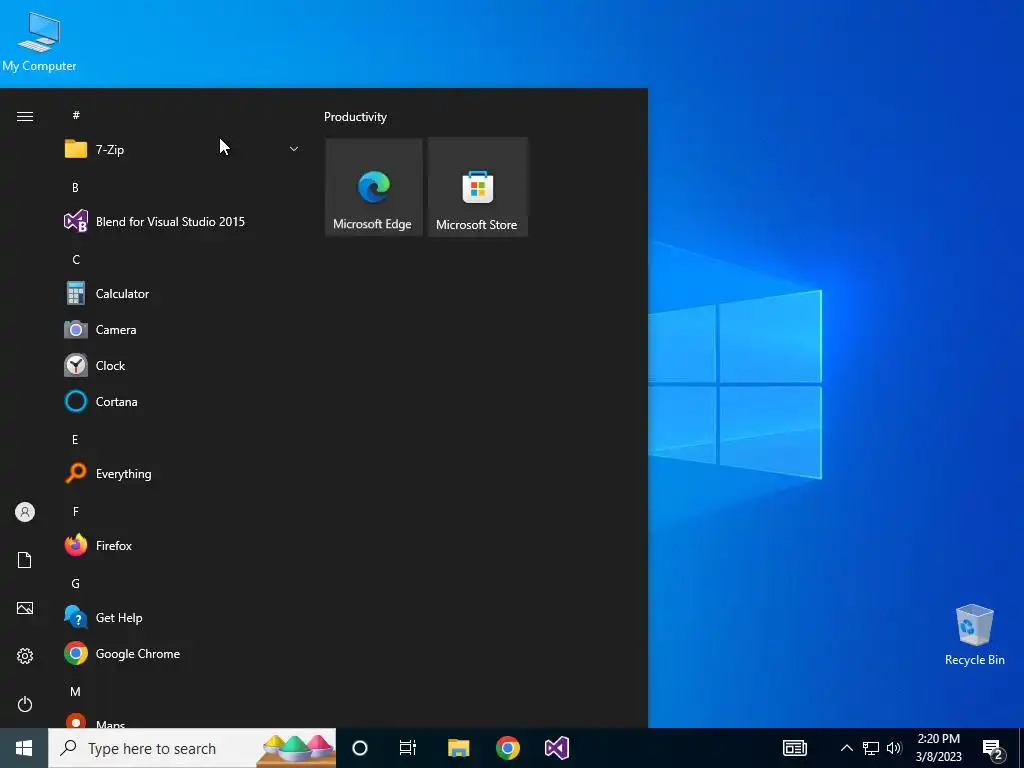Expand 7-Zip folder chevron
This screenshot has height=768, width=1024.
(x=294, y=150)
